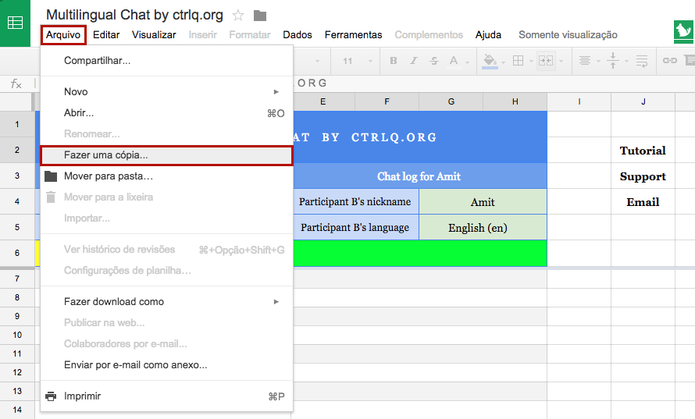Open the text color tool
695x419 pixels.
[453, 61]
